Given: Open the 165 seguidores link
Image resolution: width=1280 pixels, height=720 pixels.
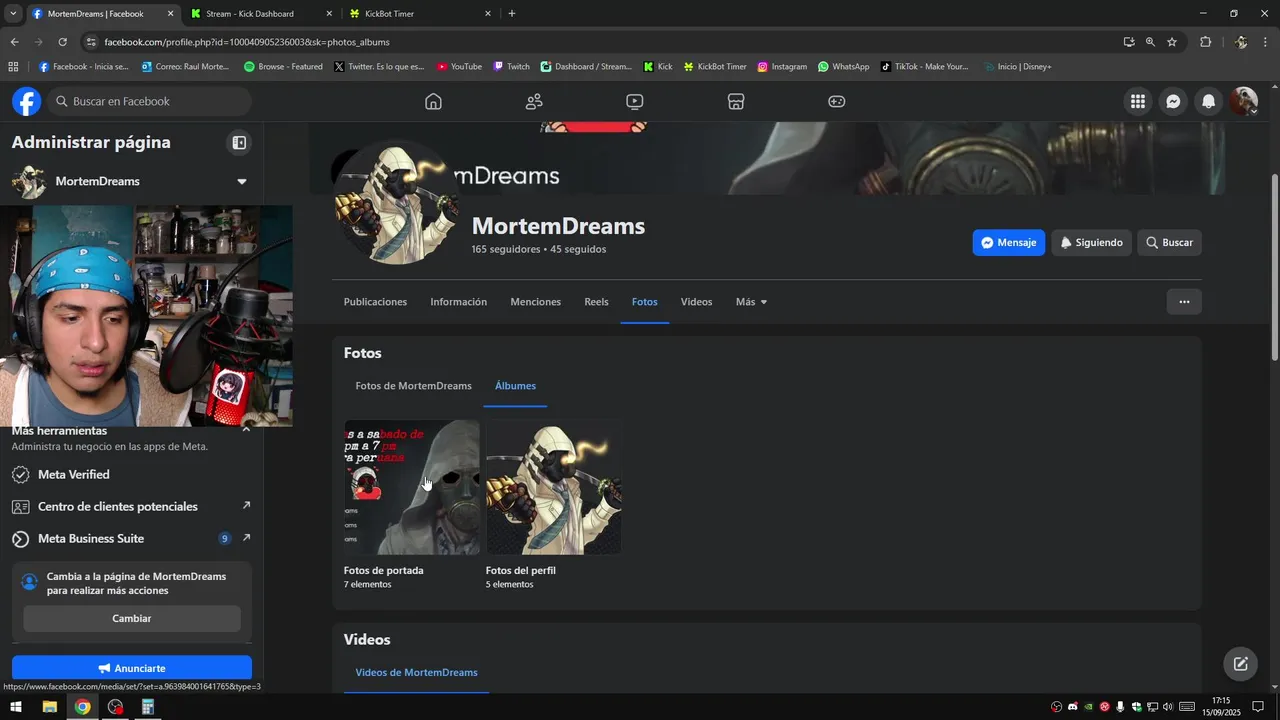Looking at the screenshot, I should (x=506, y=250).
